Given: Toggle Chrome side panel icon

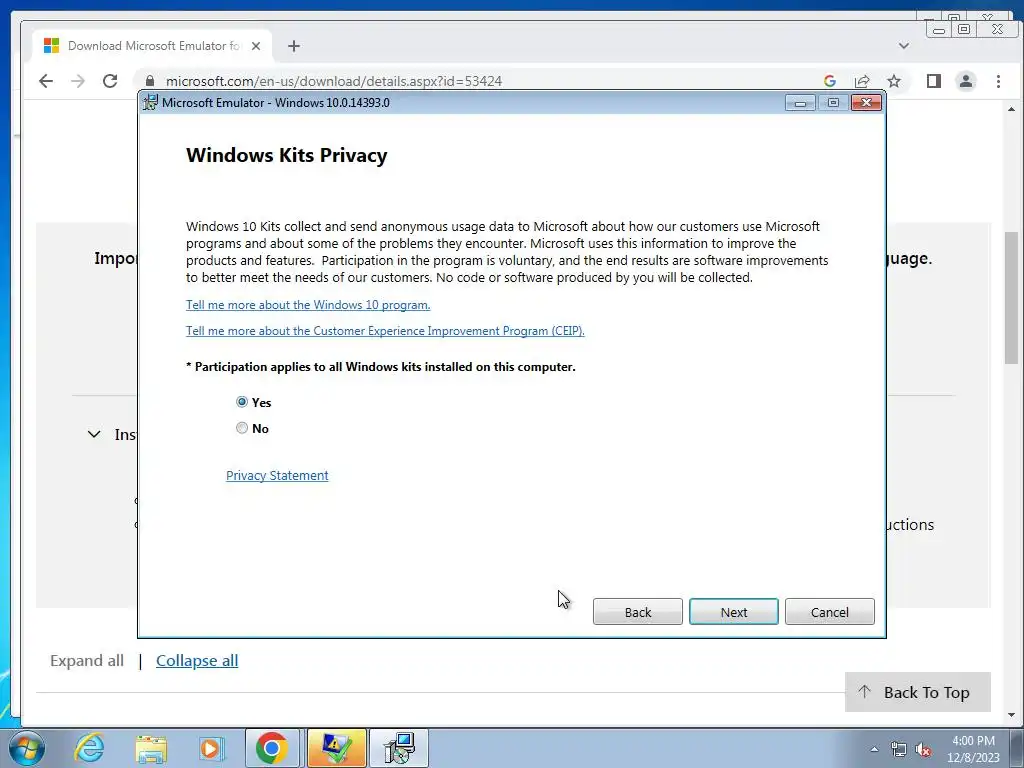Looking at the screenshot, I should (x=934, y=81).
